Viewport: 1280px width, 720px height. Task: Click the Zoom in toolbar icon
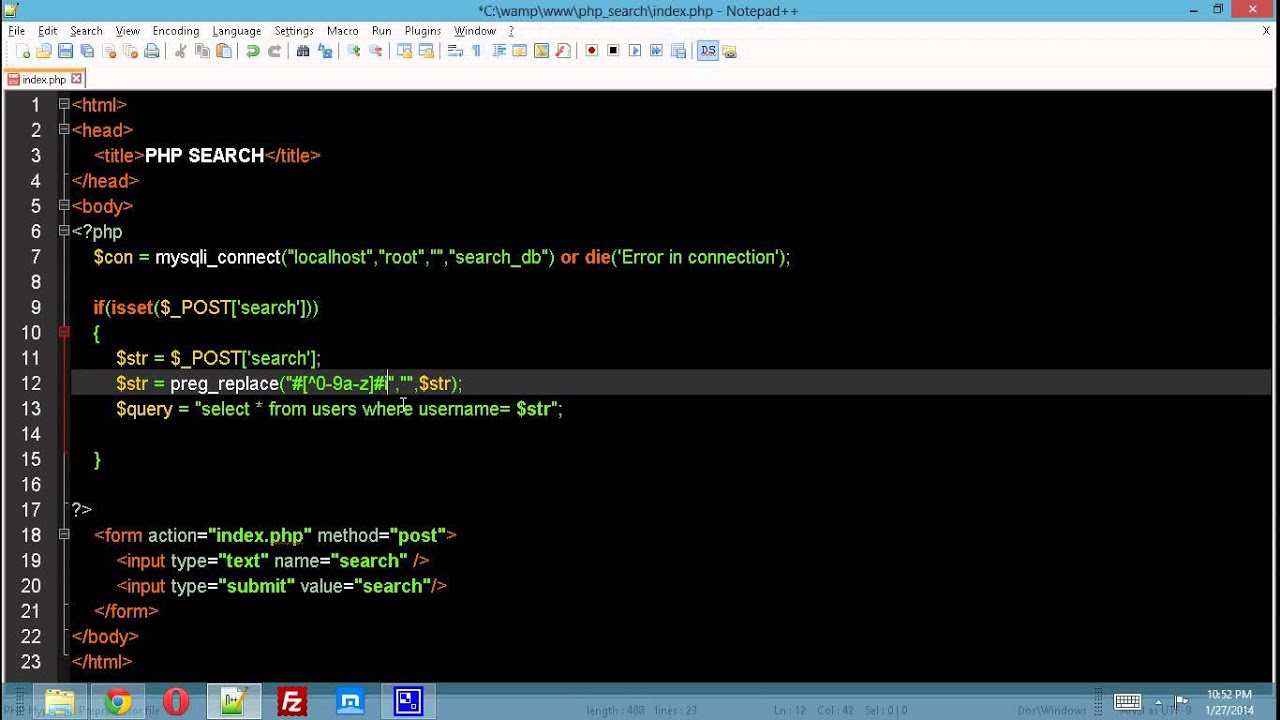tap(354, 51)
